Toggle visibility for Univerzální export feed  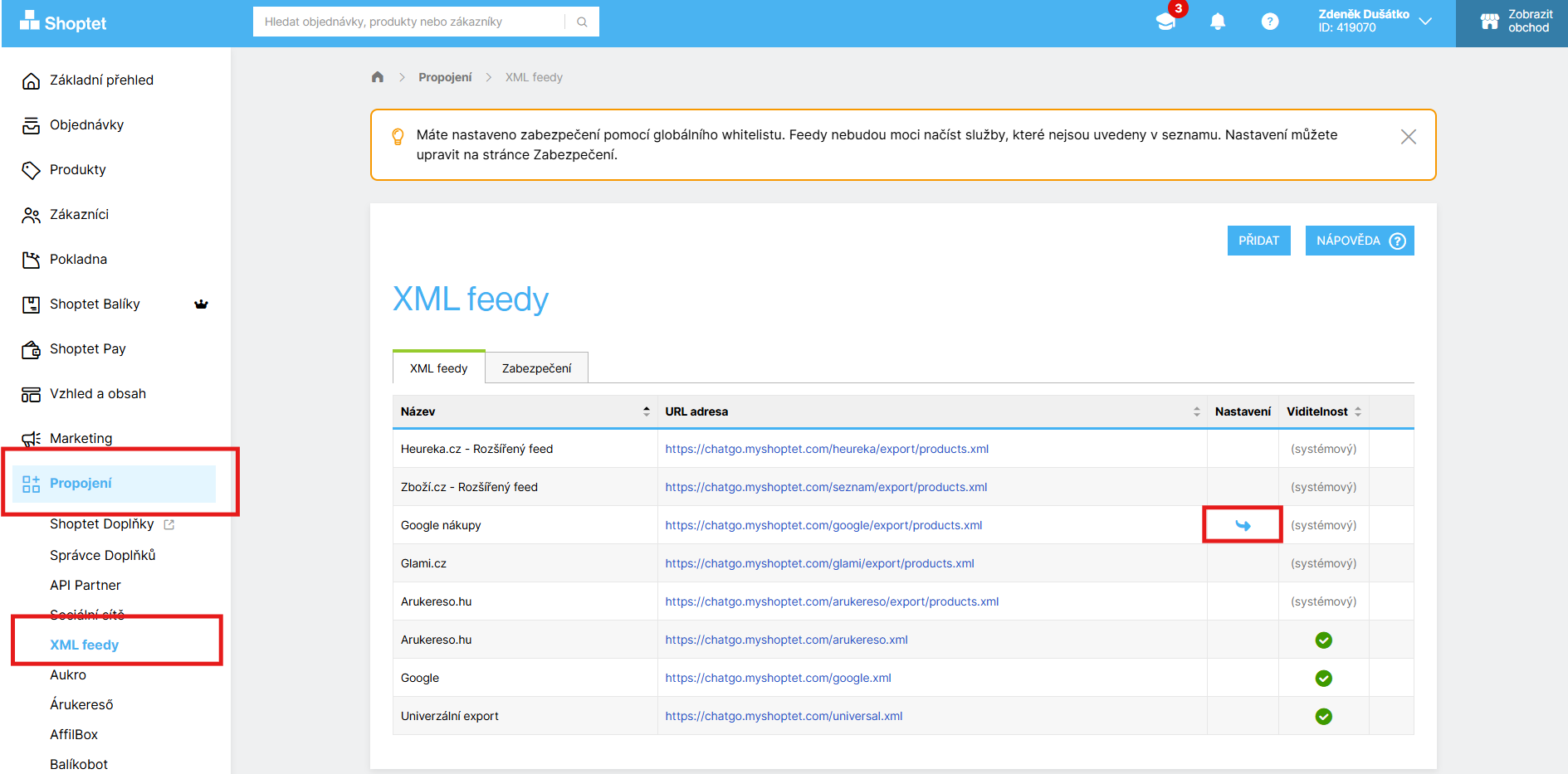[x=1324, y=716]
